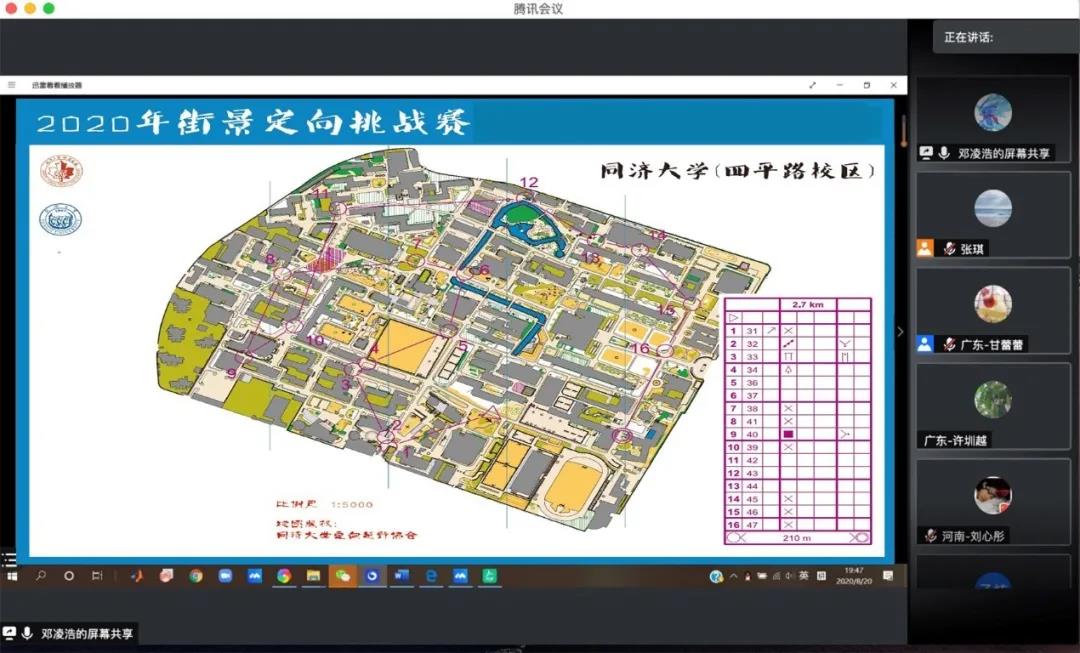Open the Task View taskbar icon

coord(97,576)
